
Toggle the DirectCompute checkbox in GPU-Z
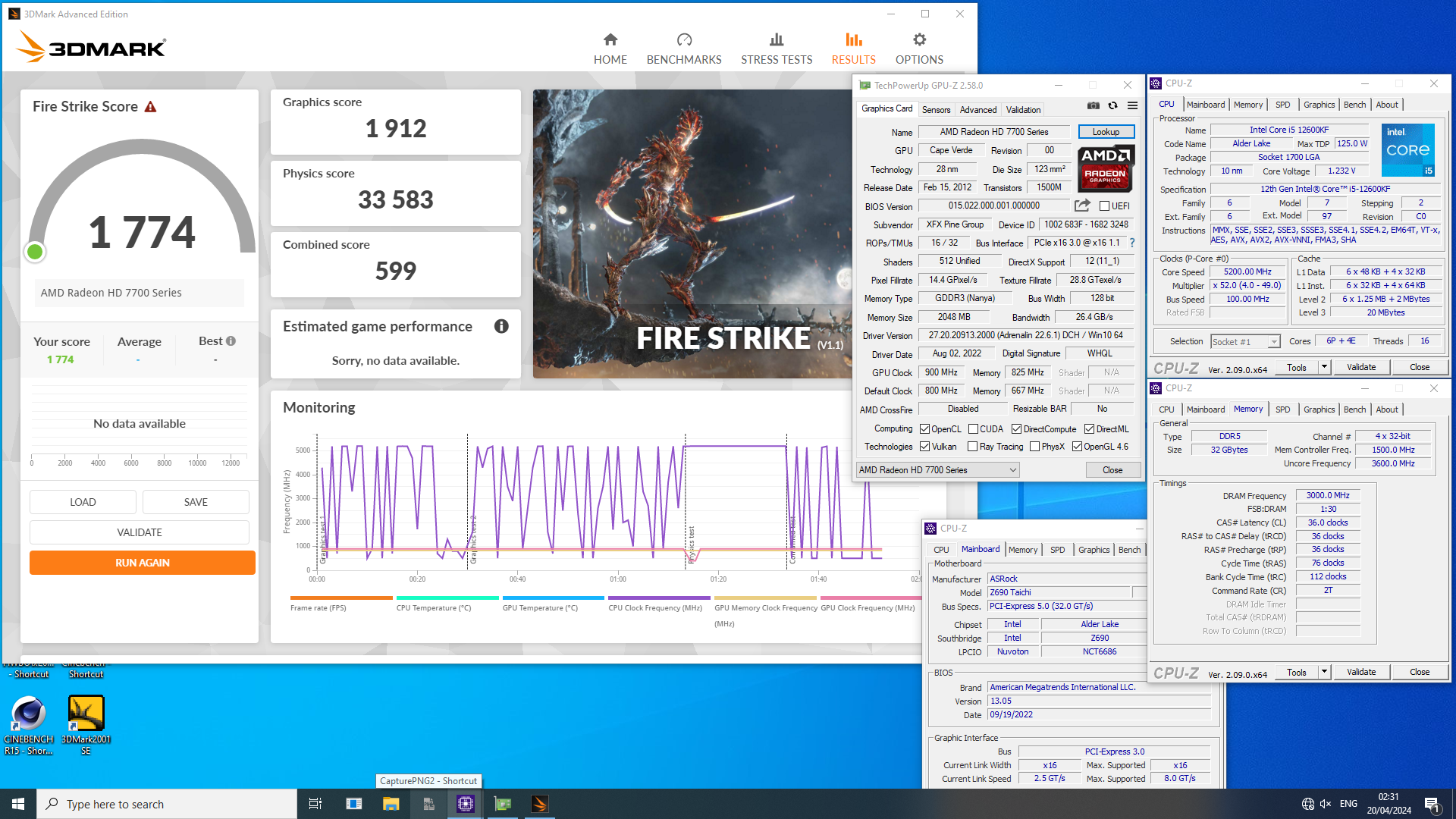click(1016, 429)
